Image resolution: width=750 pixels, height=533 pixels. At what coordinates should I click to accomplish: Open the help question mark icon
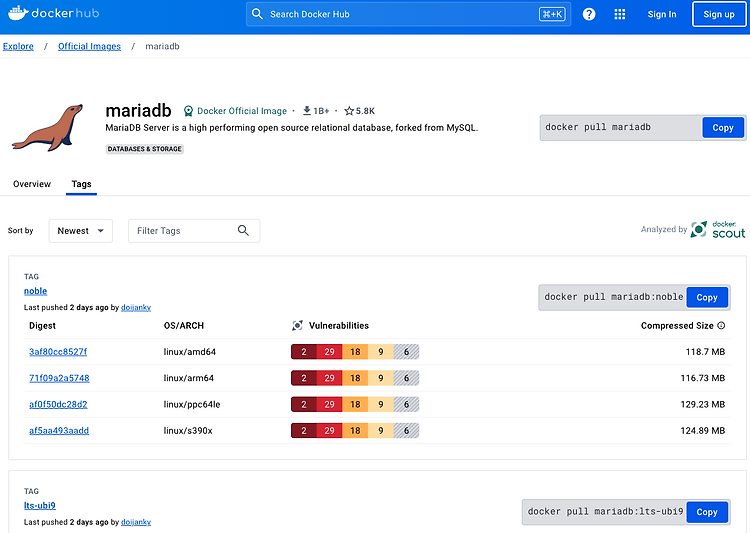(589, 14)
